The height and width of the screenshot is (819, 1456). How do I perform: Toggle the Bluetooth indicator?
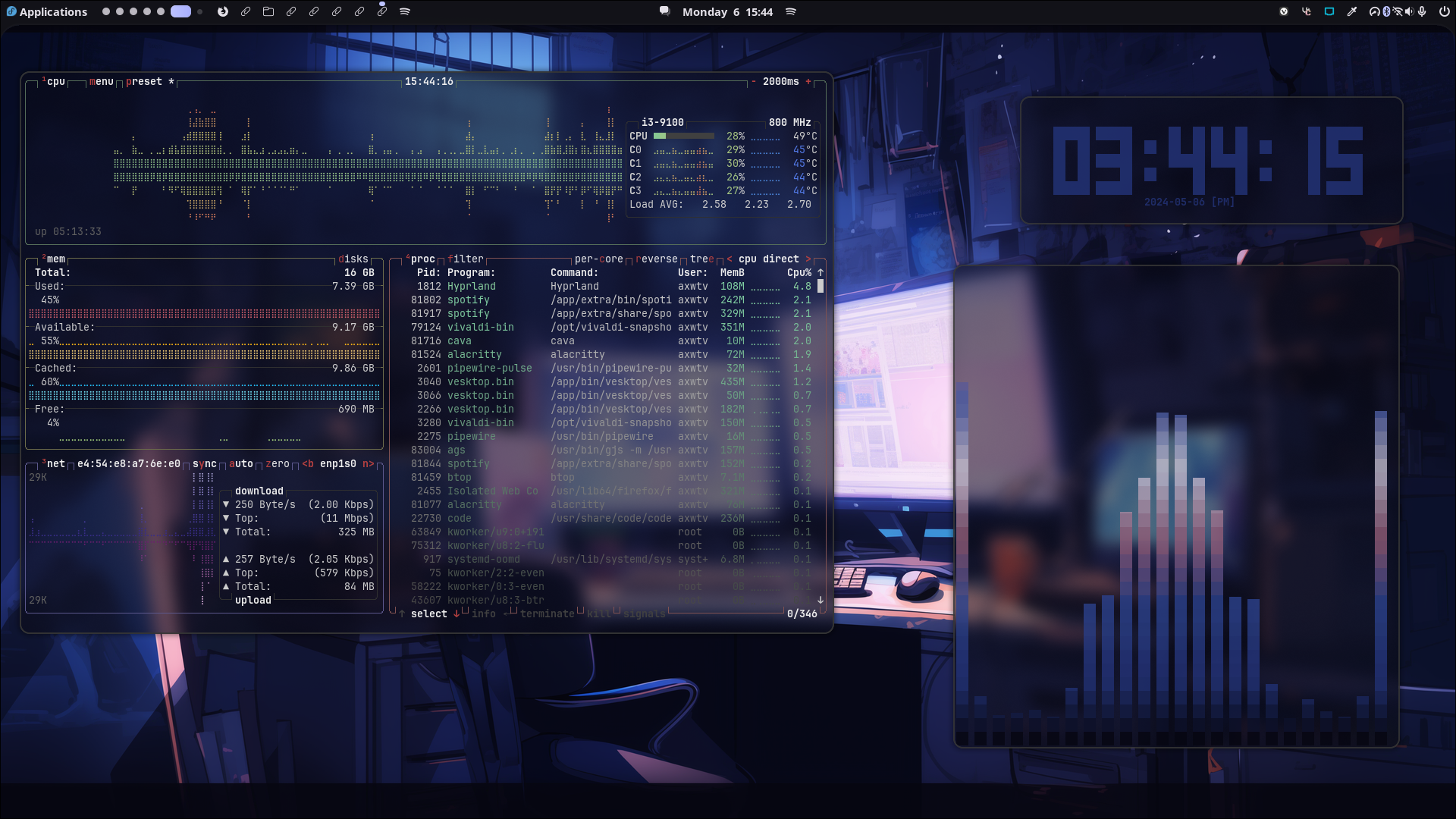(1386, 11)
